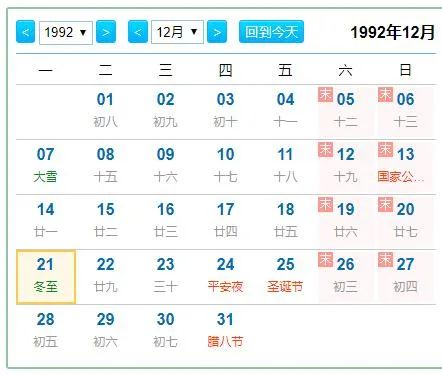Select December 04 十一
The height and width of the screenshot is (375, 442).
[285, 112]
